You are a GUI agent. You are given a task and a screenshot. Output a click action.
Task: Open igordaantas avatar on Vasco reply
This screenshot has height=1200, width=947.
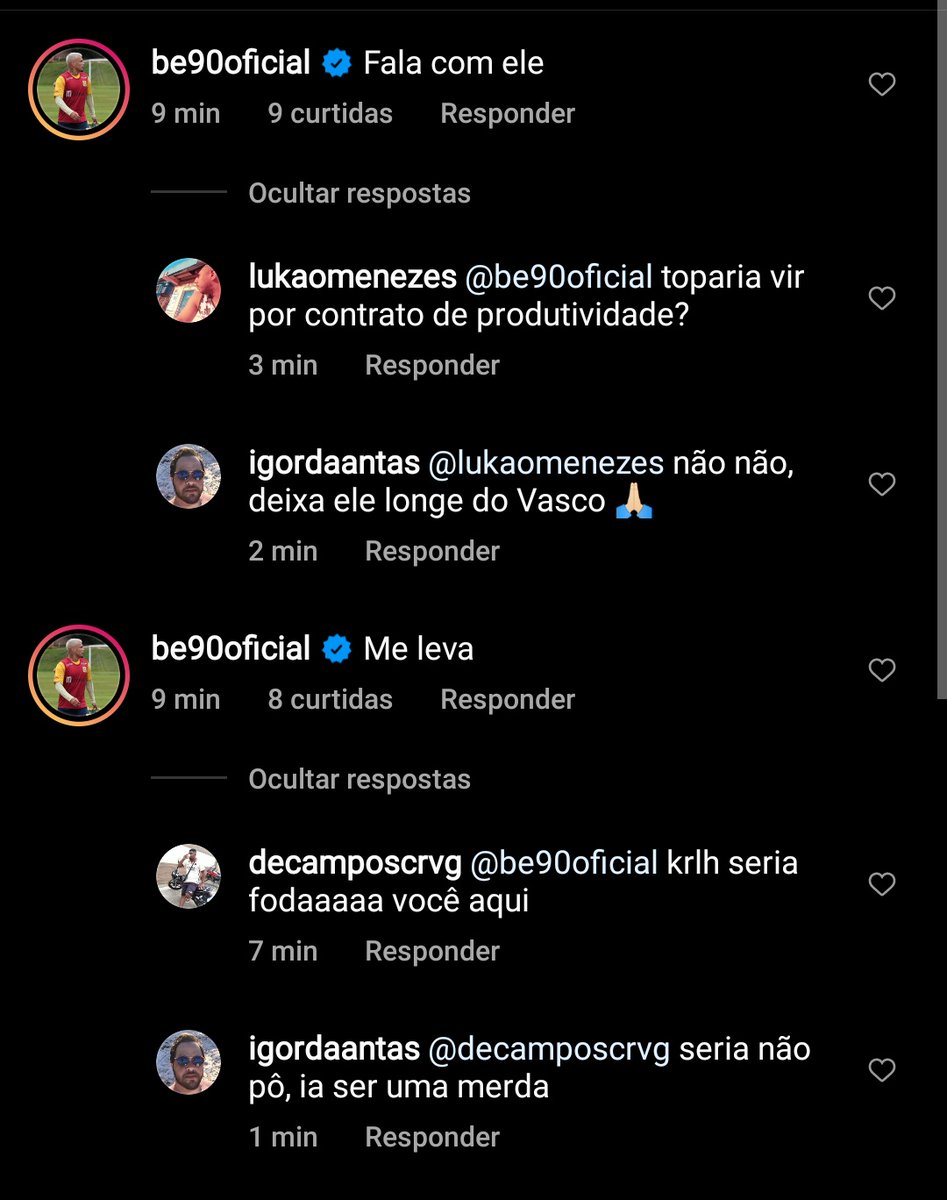coord(189,476)
